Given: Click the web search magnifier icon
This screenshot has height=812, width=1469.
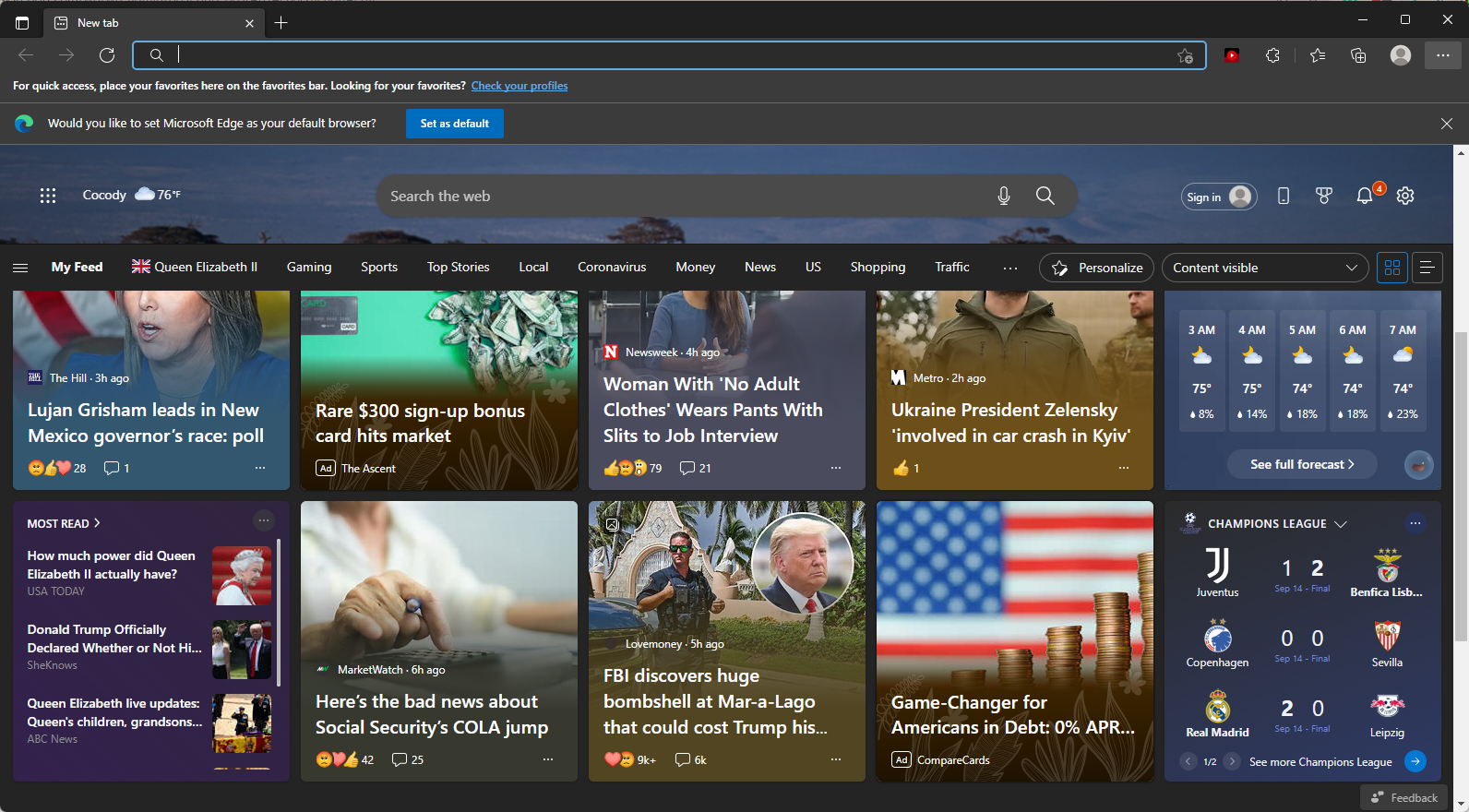Looking at the screenshot, I should pyautogui.click(x=1045, y=196).
